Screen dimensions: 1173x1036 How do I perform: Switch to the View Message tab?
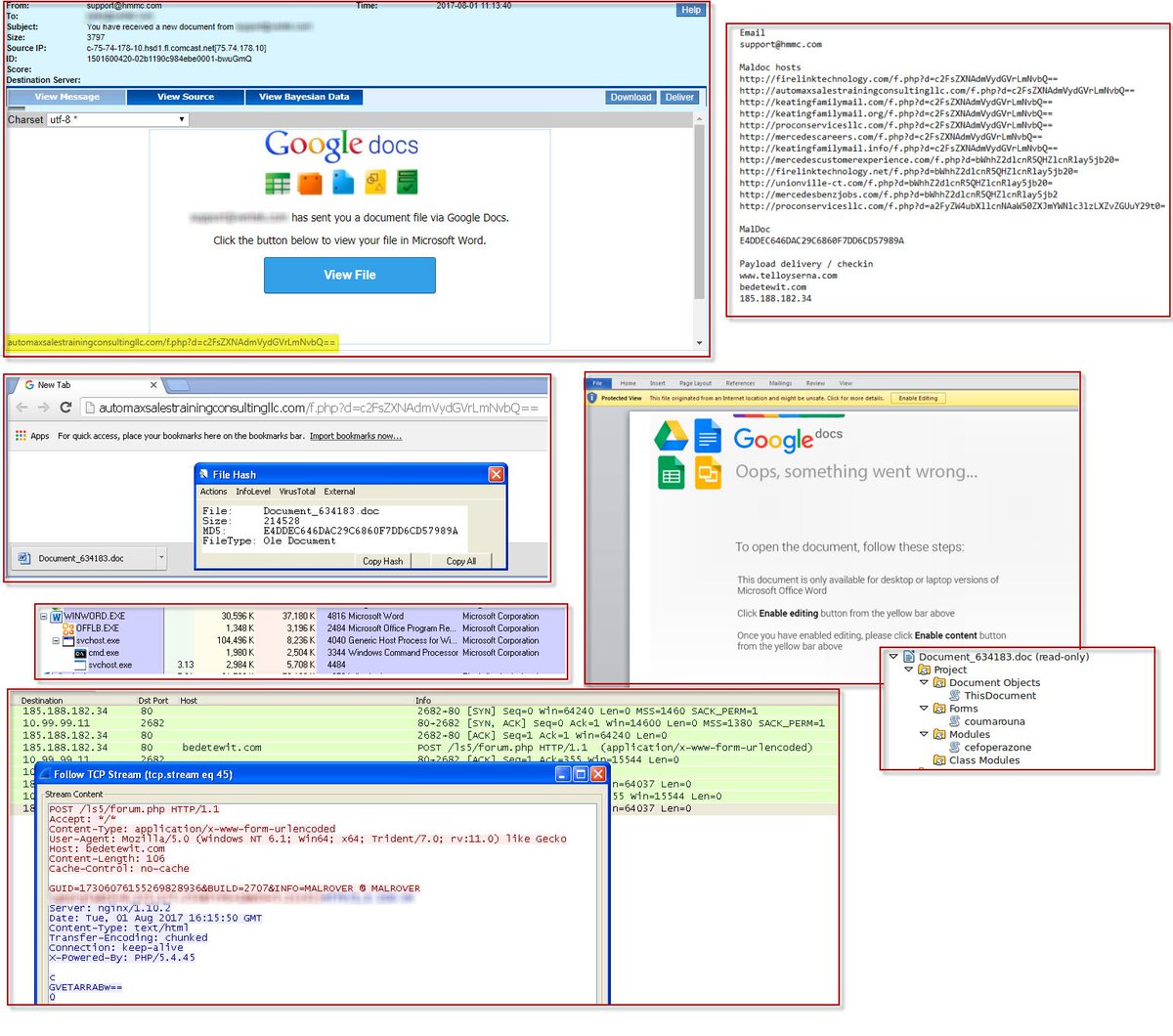click(66, 97)
